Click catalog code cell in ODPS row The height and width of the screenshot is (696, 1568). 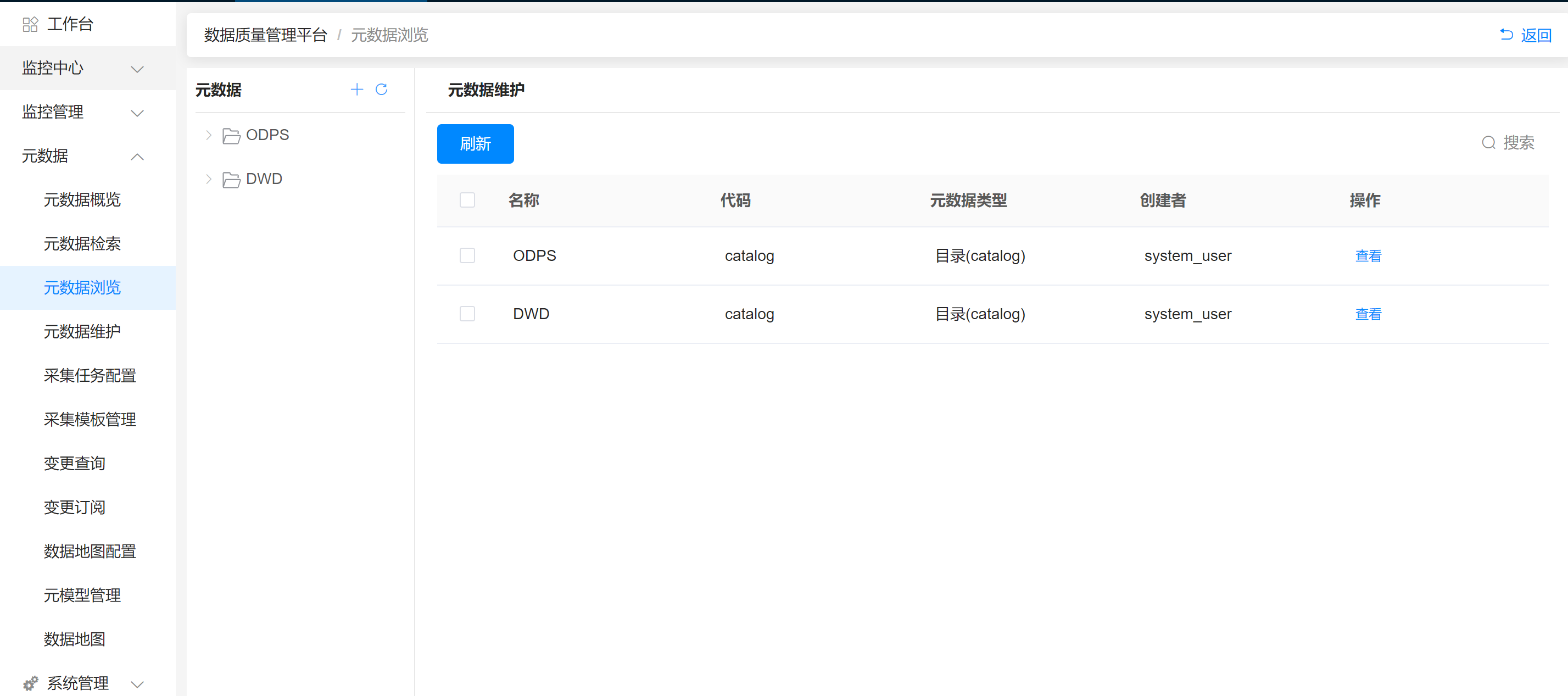[x=749, y=256]
